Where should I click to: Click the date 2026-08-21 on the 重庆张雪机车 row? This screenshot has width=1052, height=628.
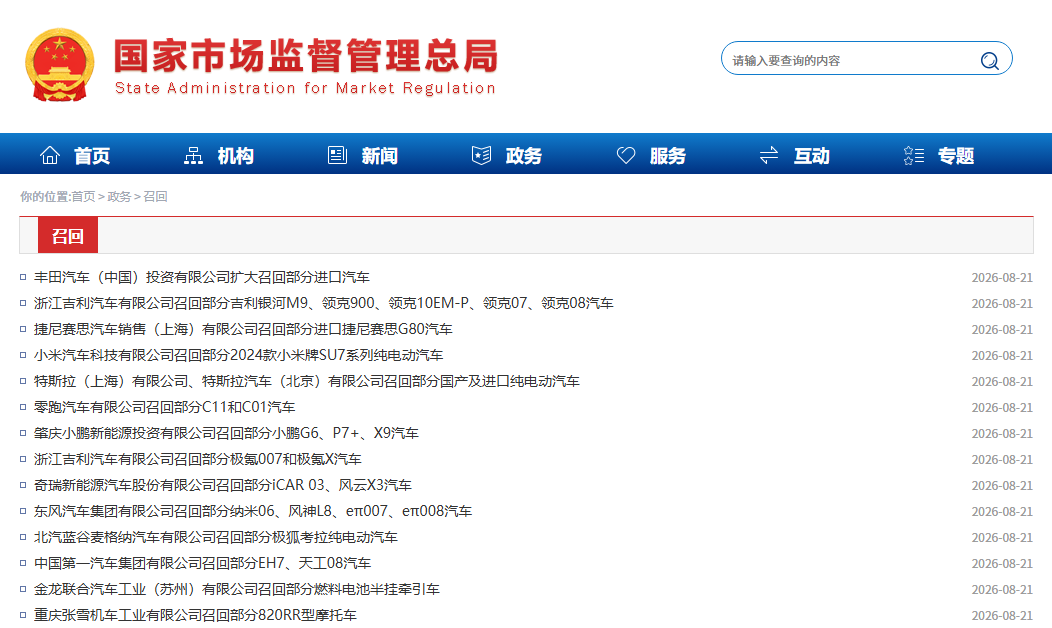point(1002,616)
